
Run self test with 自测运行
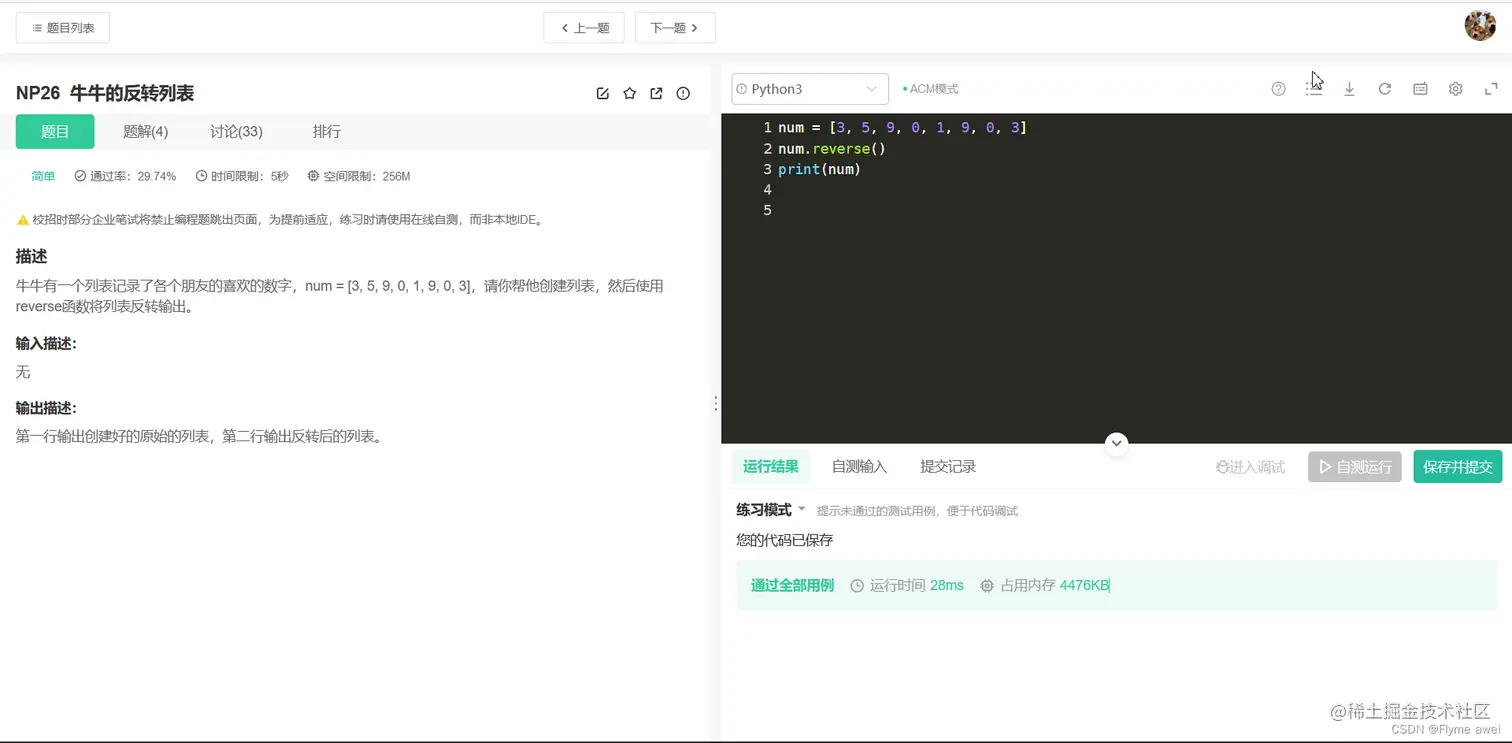(x=1354, y=466)
